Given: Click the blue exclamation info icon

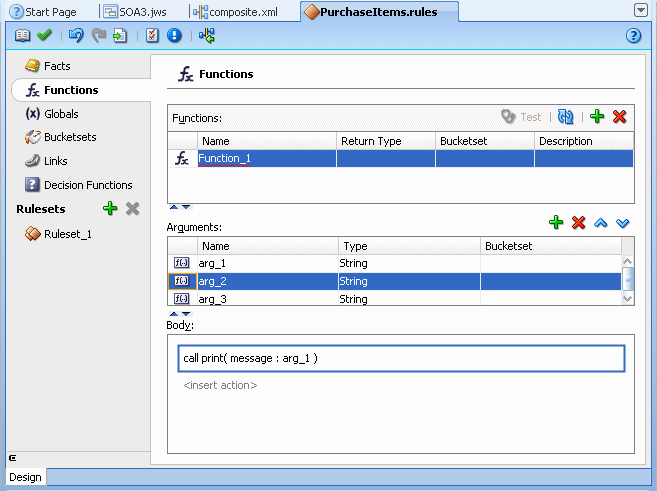Looking at the screenshot, I should pos(174,35).
